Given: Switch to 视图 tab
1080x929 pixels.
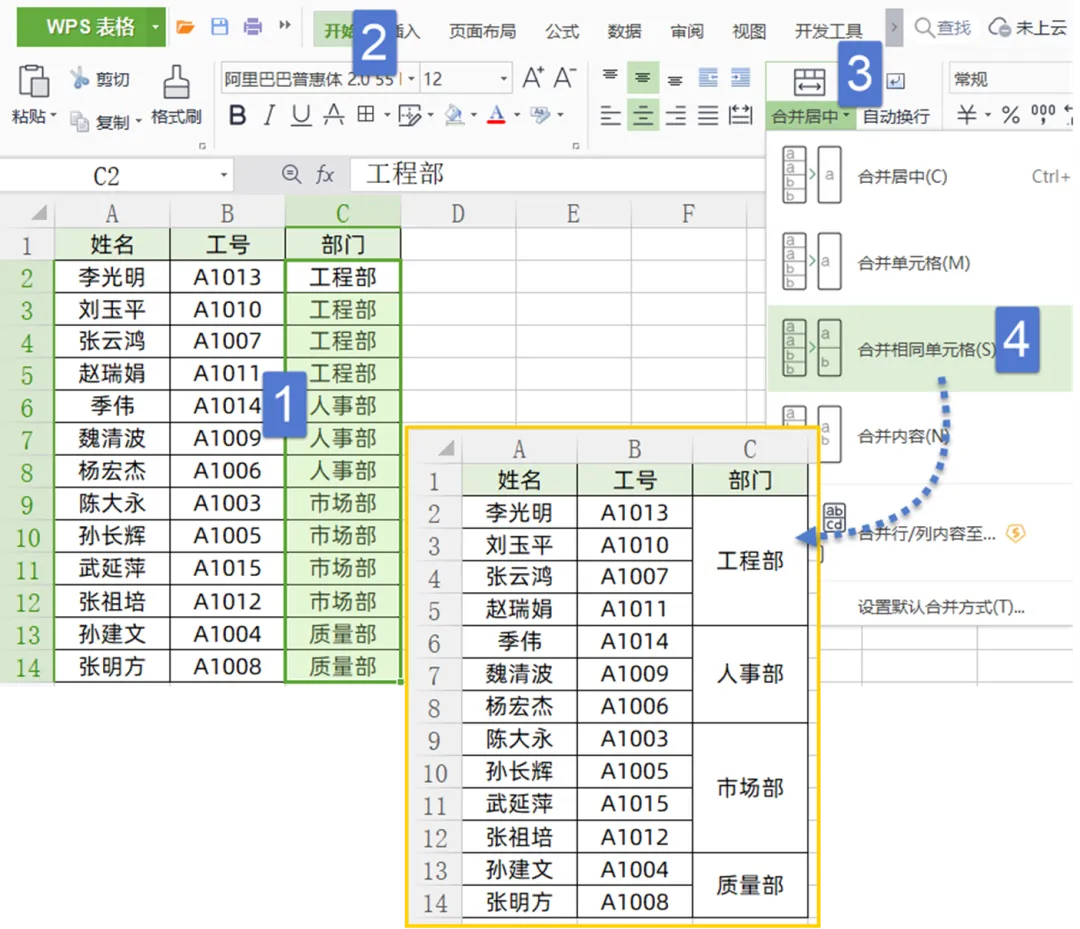Looking at the screenshot, I should pyautogui.click(x=749, y=31).
